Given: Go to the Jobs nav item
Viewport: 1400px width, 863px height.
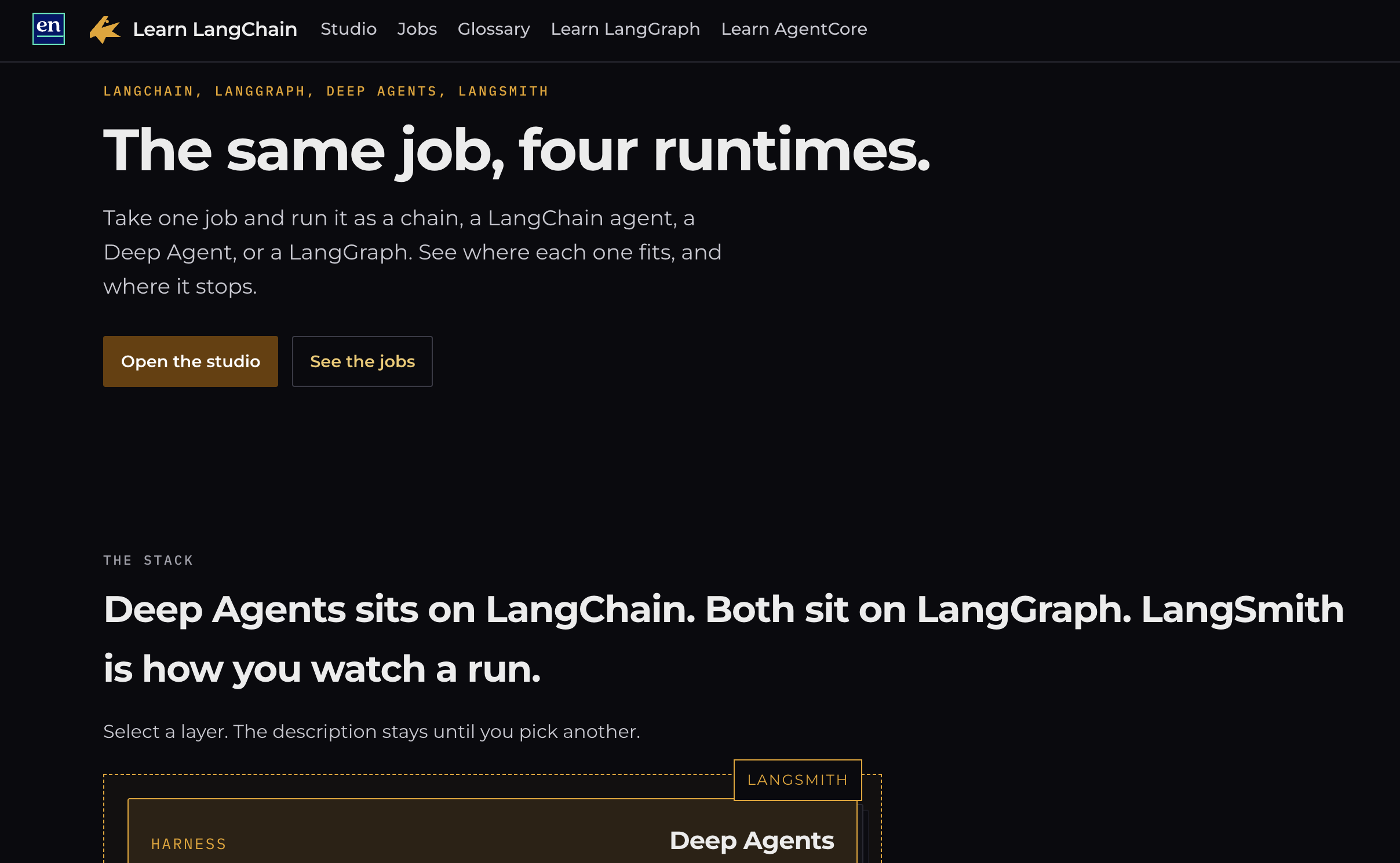Looking at the screenshot, I should click(417, 29).
